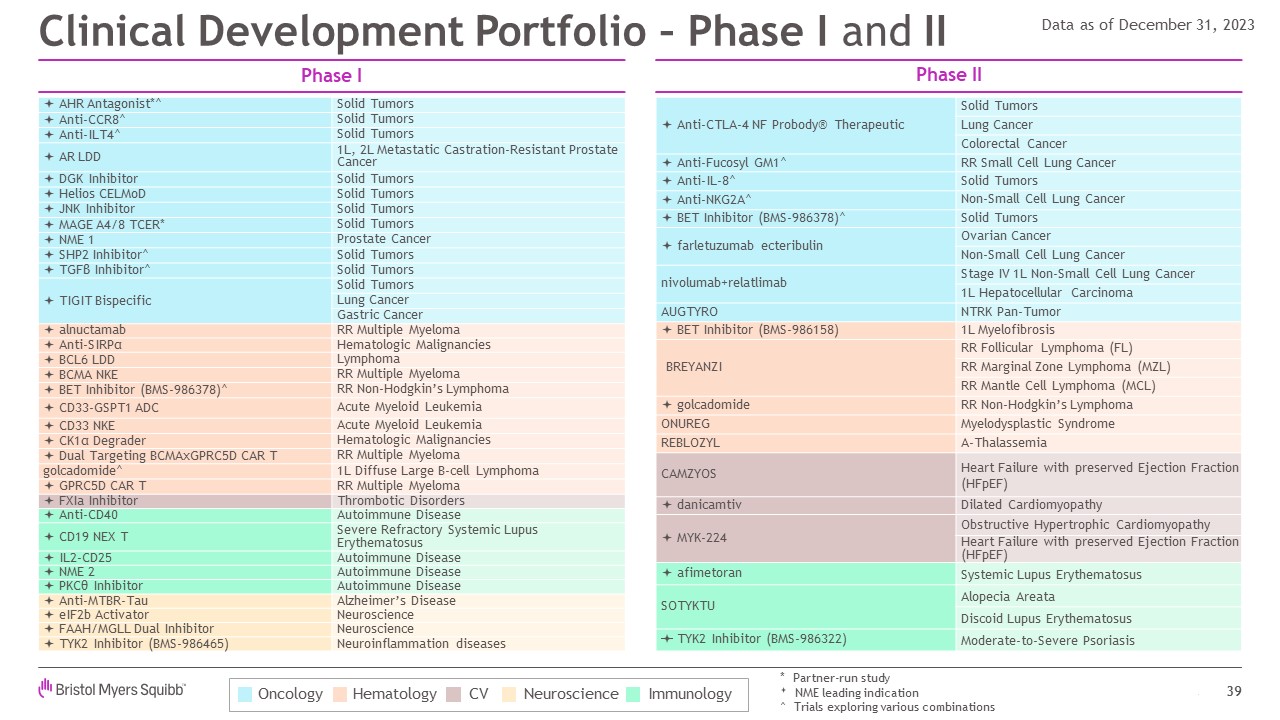
Task: Select the CD33 NKE entry
Action: coord(185,425)
